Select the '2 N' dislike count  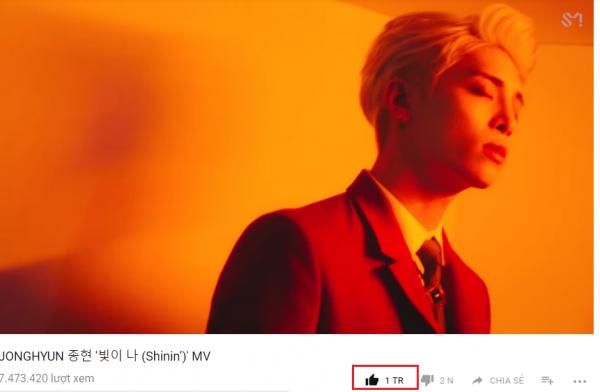click(446, 381)
